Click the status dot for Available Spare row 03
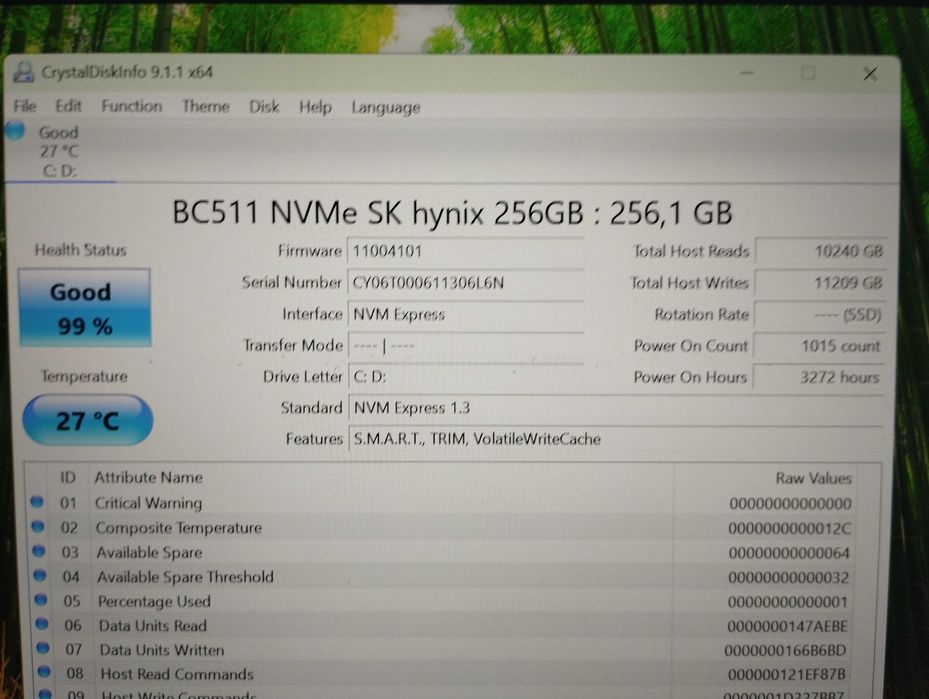The width and height of the screenshot is (929, 699). (x=39, y=551)
